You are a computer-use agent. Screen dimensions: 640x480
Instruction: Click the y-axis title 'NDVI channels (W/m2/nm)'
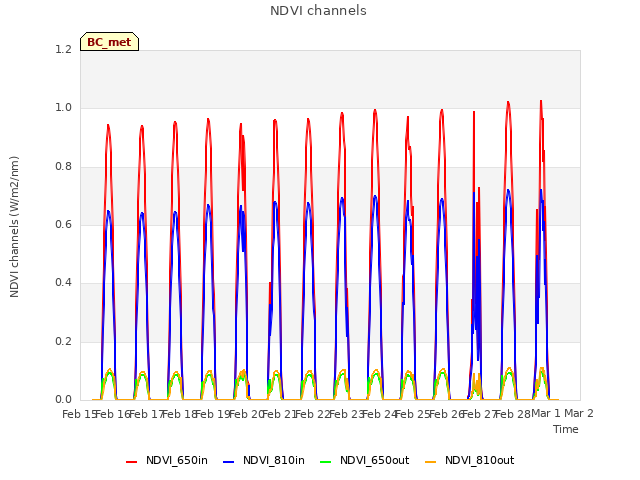coord(14,227)
